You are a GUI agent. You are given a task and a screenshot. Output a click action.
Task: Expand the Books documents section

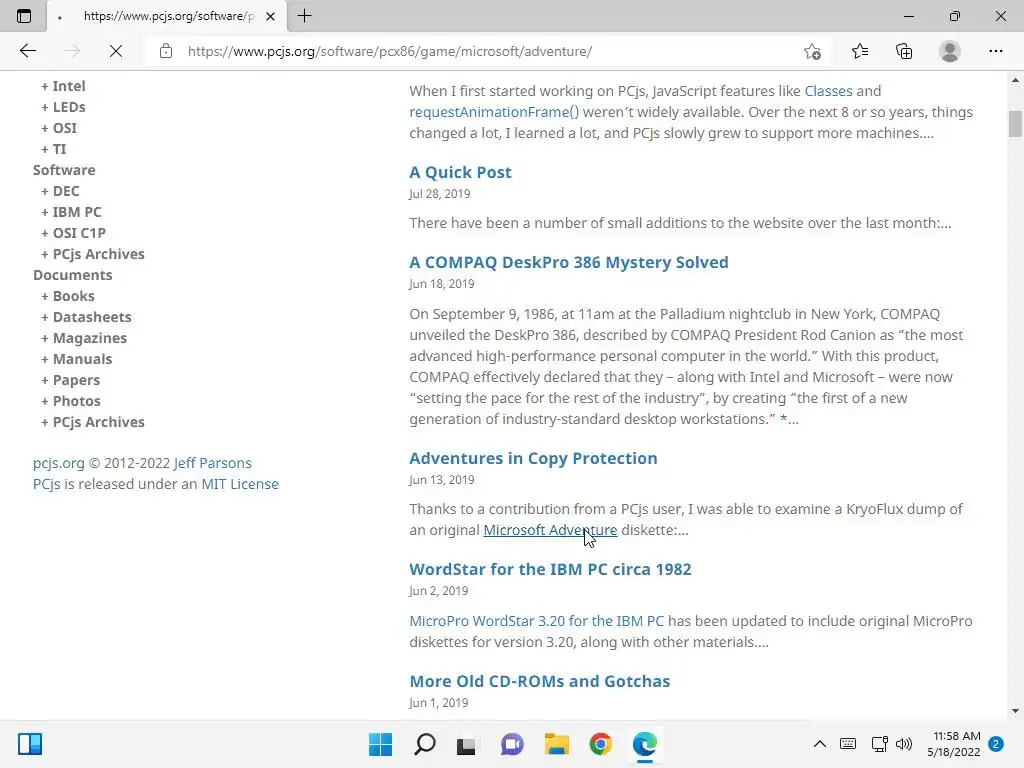click(68, 296)
